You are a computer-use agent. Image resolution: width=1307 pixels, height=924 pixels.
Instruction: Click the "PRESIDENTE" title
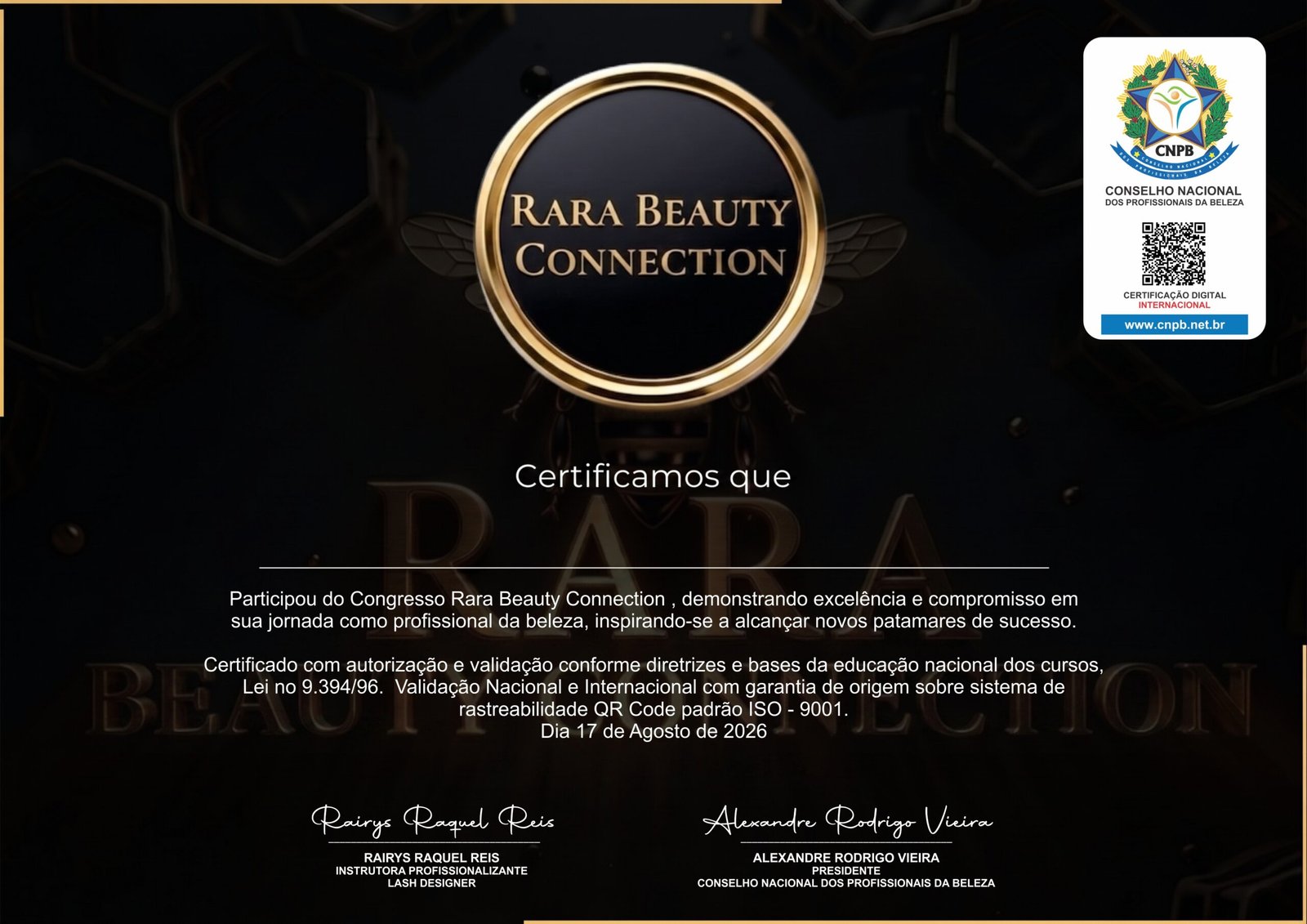pyautogui.click(x=846, y=871)
